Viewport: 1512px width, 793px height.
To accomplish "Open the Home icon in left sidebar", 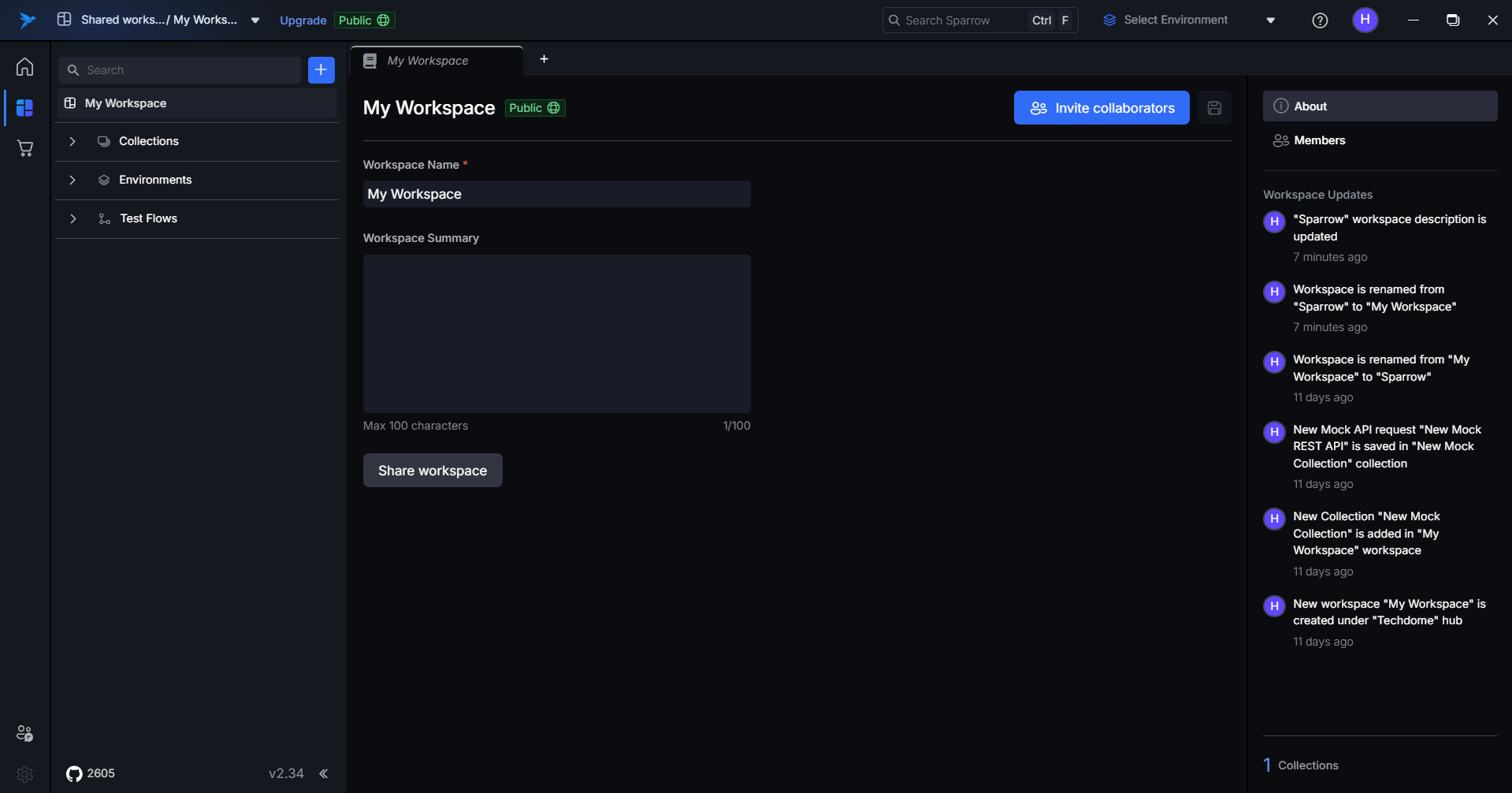I will 24,67.
